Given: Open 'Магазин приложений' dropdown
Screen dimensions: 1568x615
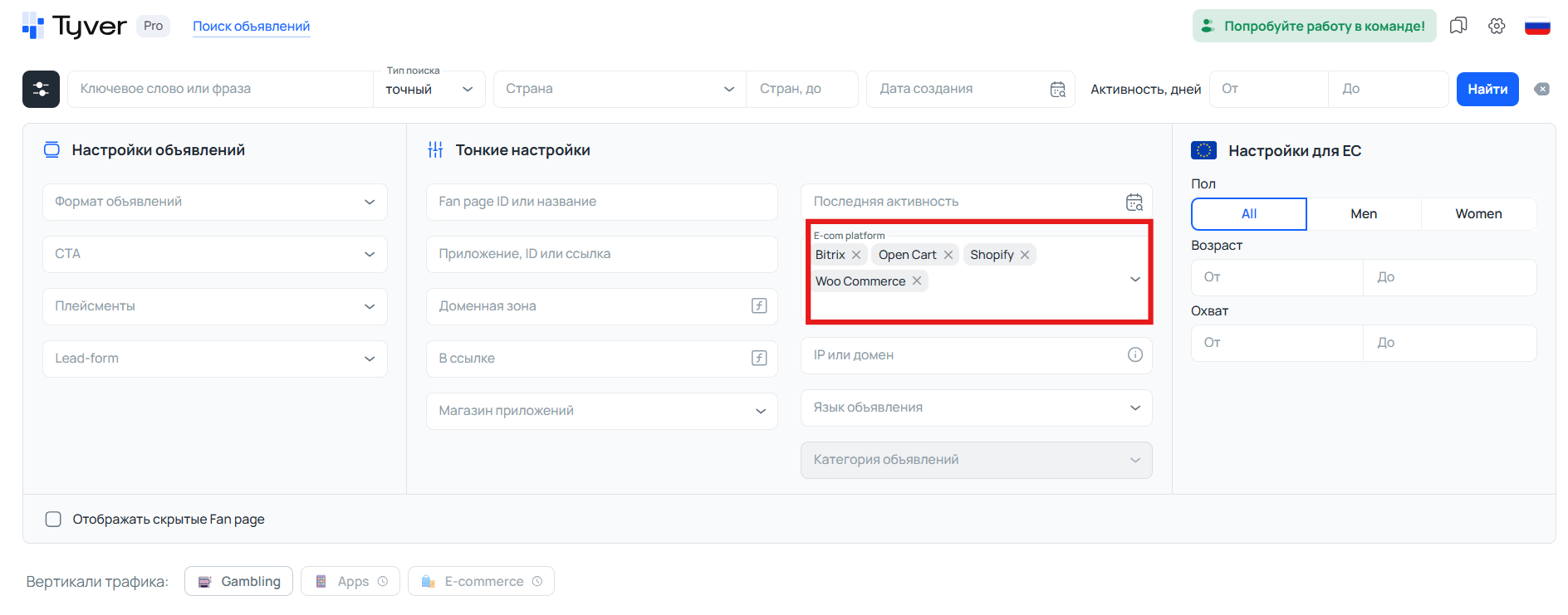Looking at the screenshot, I should point(602,411).
